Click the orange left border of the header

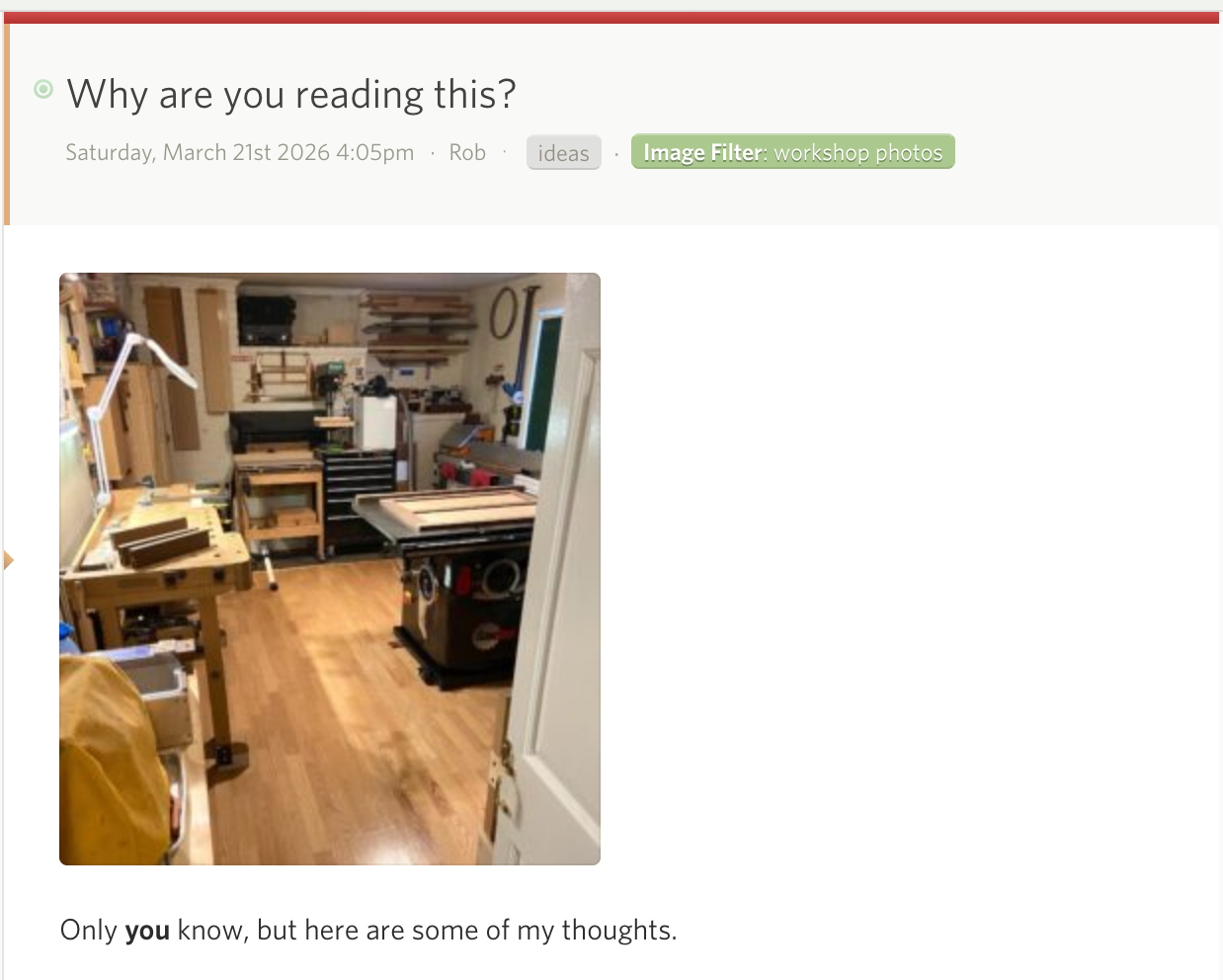[7, 124]
